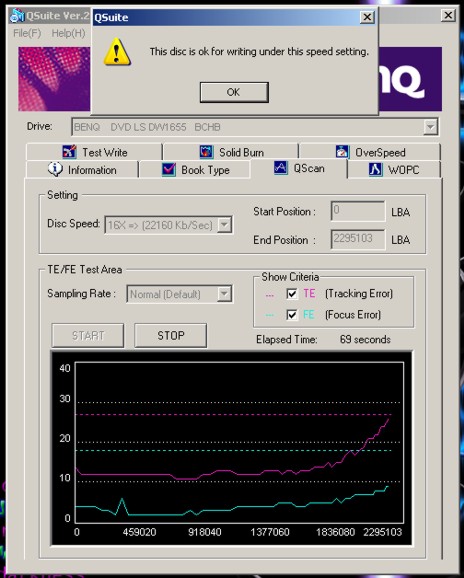This screenshot has width=464, height=578.
Task: Click the QSuite title bar app icon
Action: coord(17,15)
